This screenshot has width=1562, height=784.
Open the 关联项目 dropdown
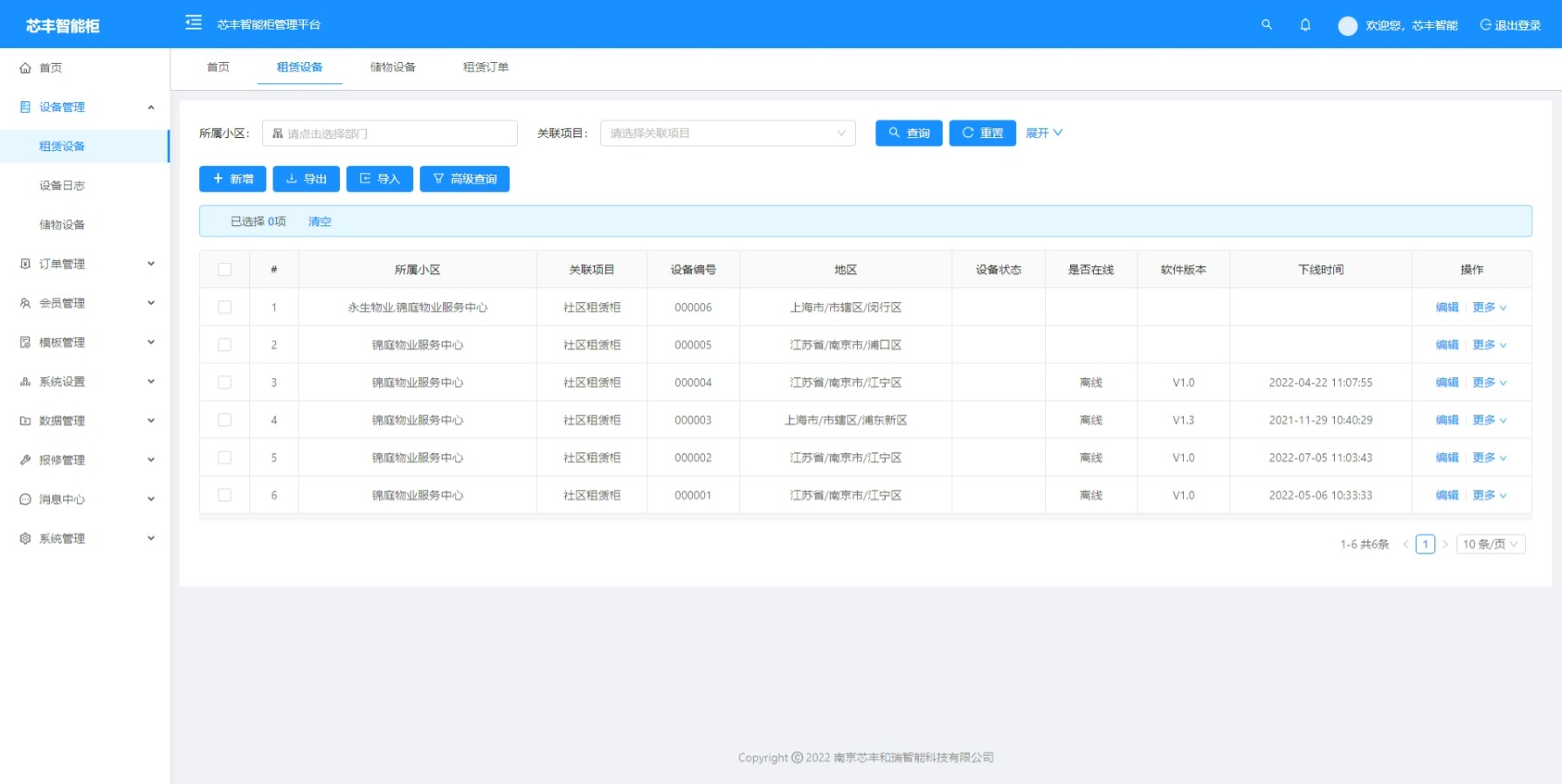(x=728, y=134)
